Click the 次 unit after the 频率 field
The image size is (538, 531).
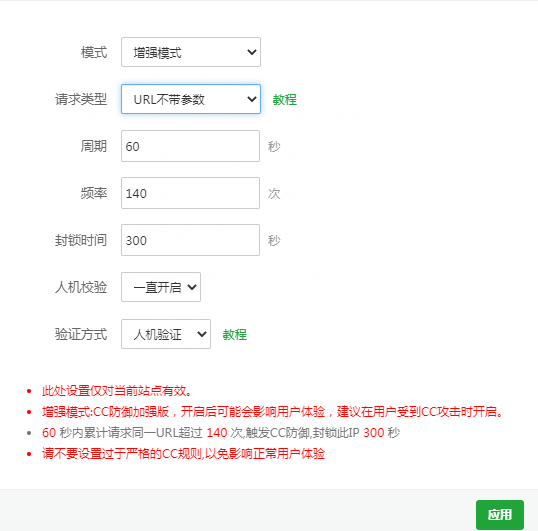274,194
